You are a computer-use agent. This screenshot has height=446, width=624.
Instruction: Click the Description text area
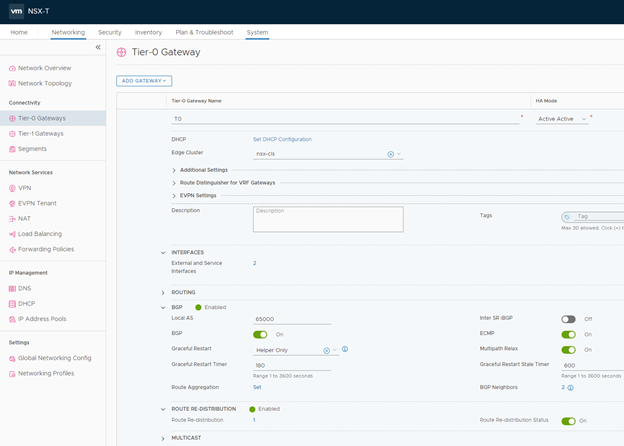click(x=328, y=219)
